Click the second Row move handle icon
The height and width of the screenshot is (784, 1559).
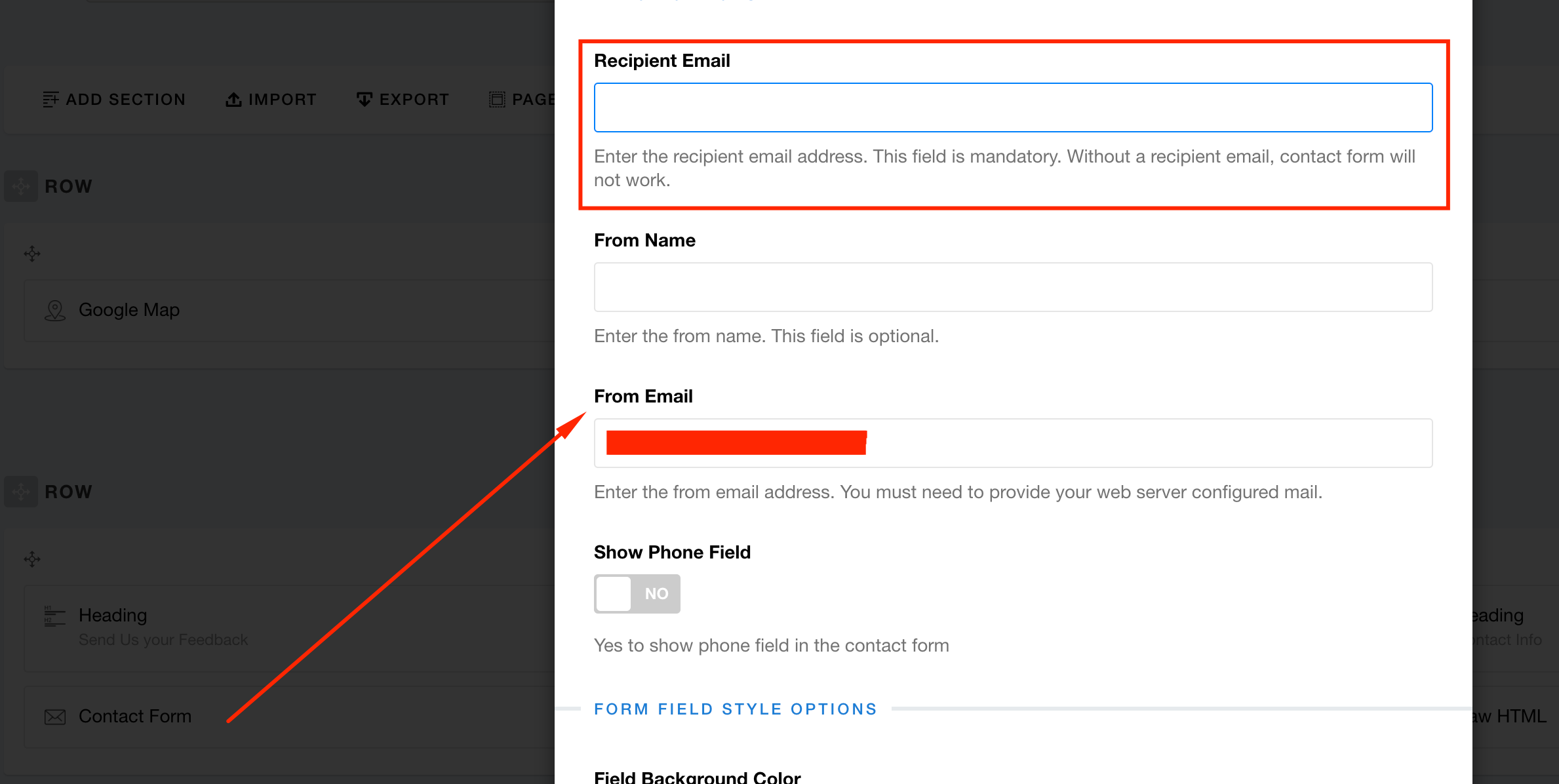click(x=21, y=492)
